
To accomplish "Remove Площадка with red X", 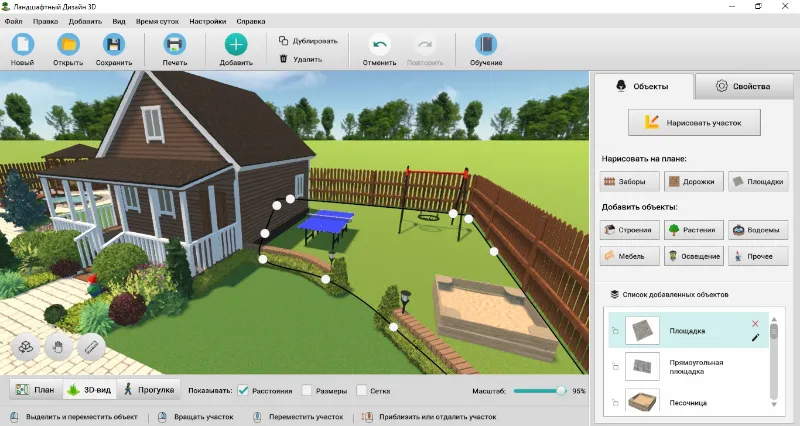I will [x=755, y=323].
